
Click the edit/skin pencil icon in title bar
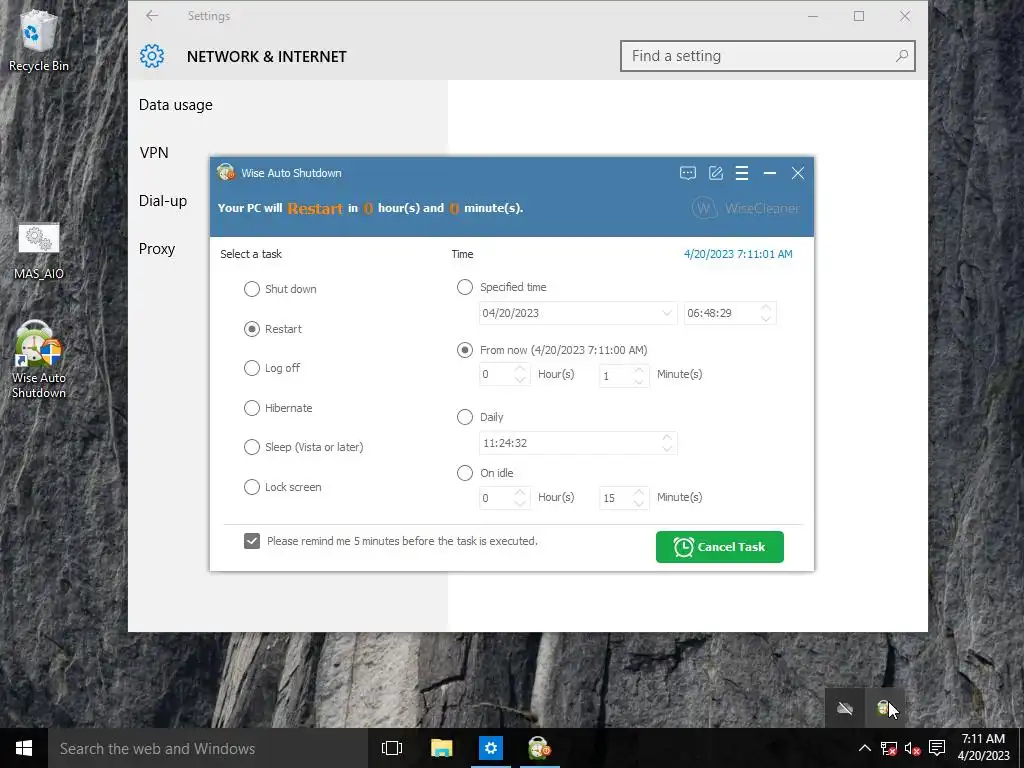716,173
